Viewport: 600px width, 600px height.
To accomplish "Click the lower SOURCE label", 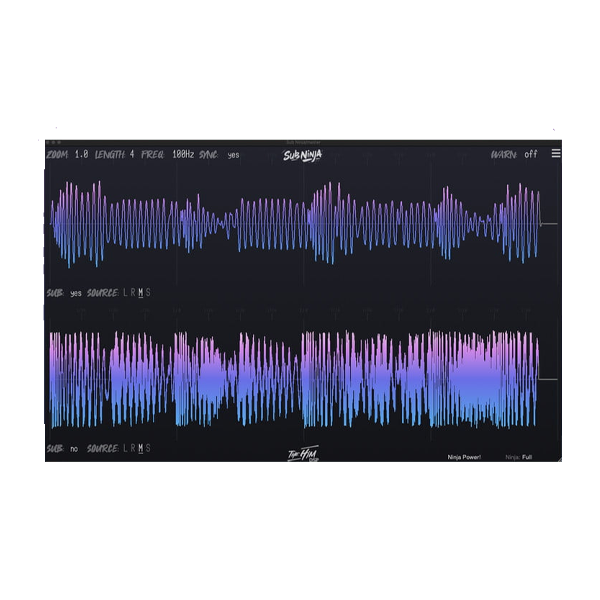I will [103, 448].
